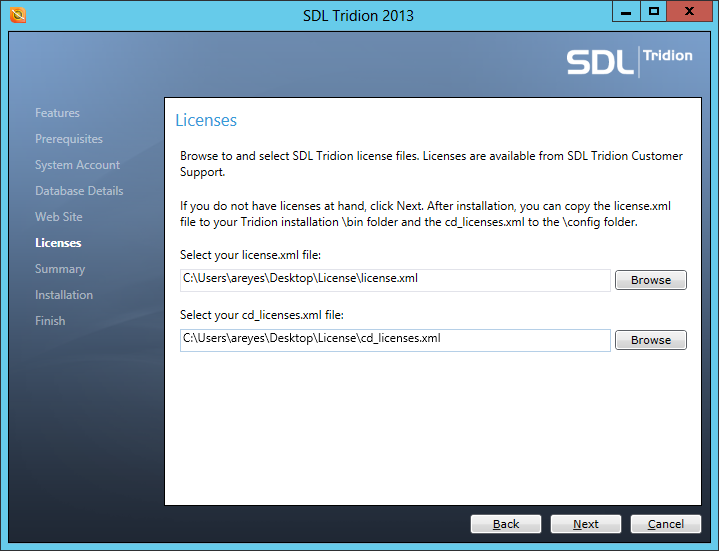Select the Web Site step
The height and width of the screenshot is (551, 719).
tap(59, 217)
